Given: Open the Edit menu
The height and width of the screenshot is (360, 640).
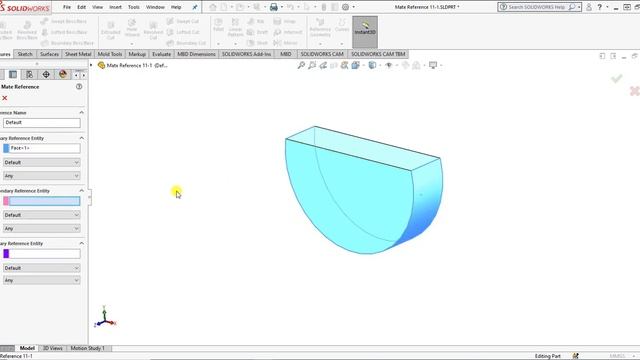Looking at the screenshot, I should tap(82, 7).
